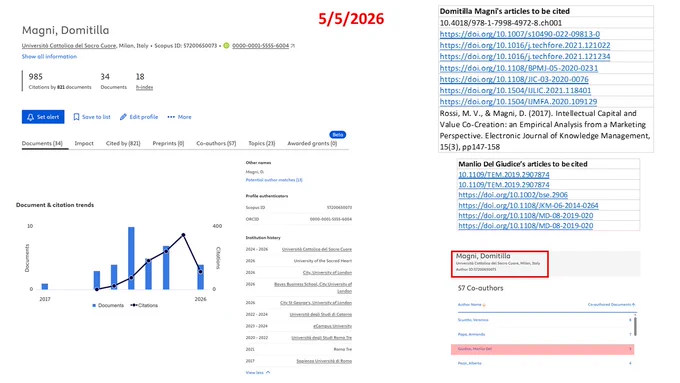
Task: Click external-link icon beside ORCID number
Action: point(293,46)
